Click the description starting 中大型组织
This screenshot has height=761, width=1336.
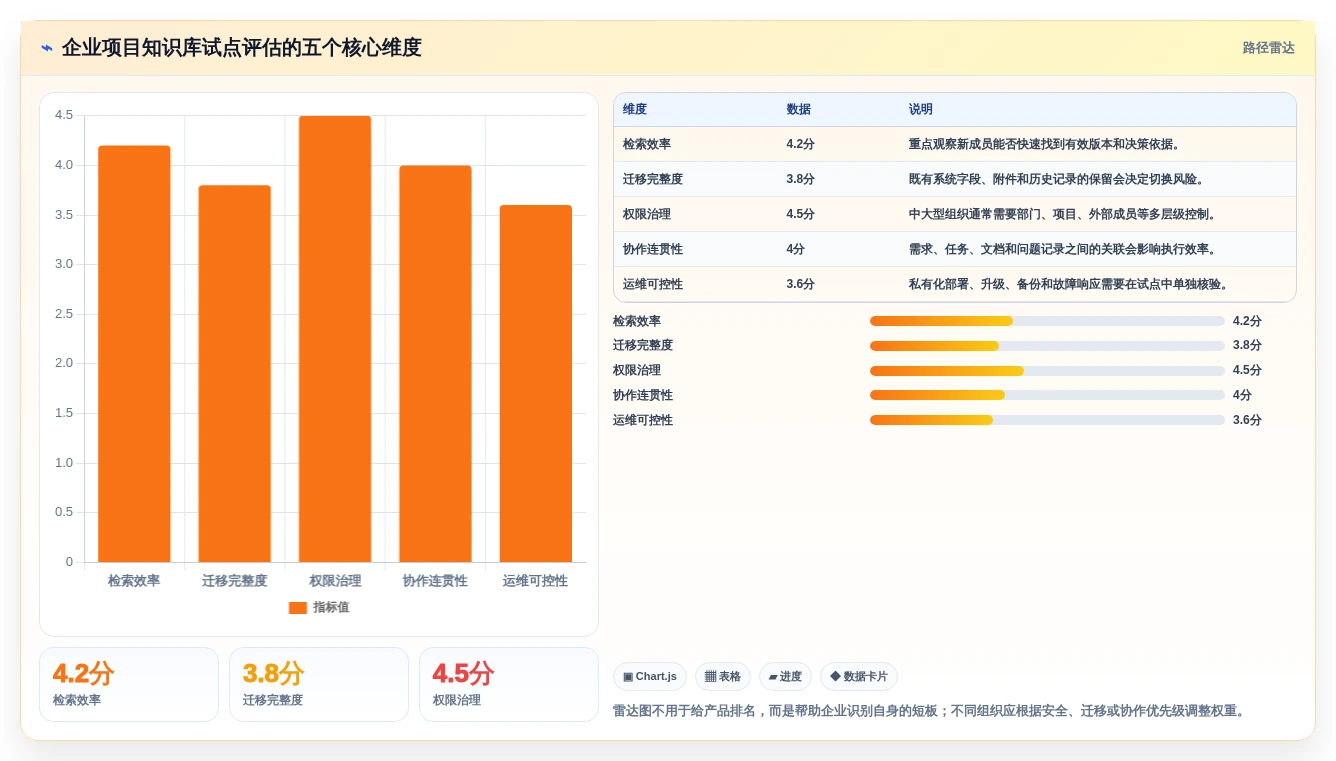coord(1063,214)
